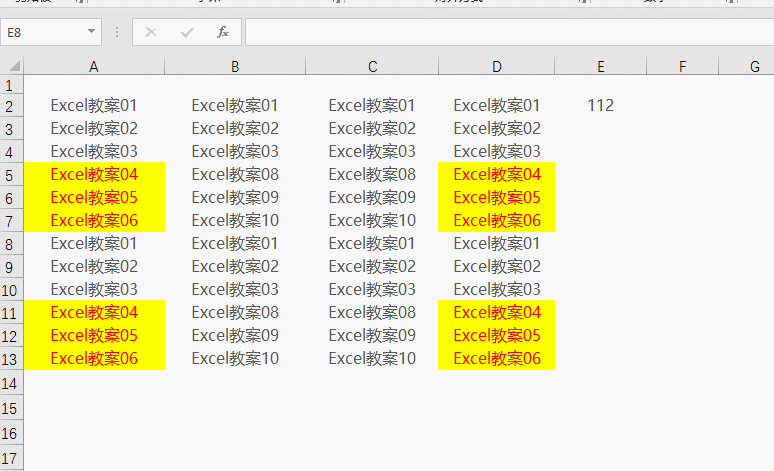
Task: Select row 2 header
Action: [12, 106]
